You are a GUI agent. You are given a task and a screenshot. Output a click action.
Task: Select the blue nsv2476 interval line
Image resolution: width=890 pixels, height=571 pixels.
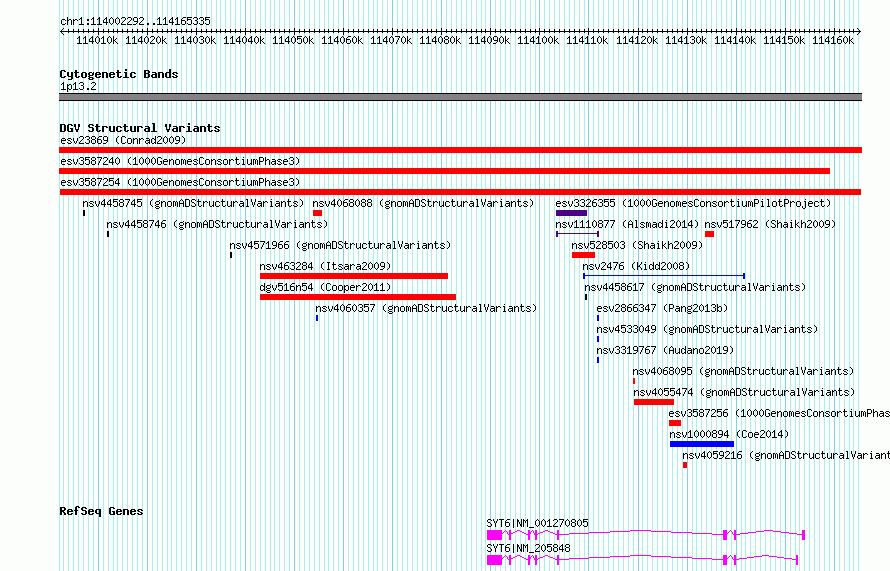click(664, 276)
